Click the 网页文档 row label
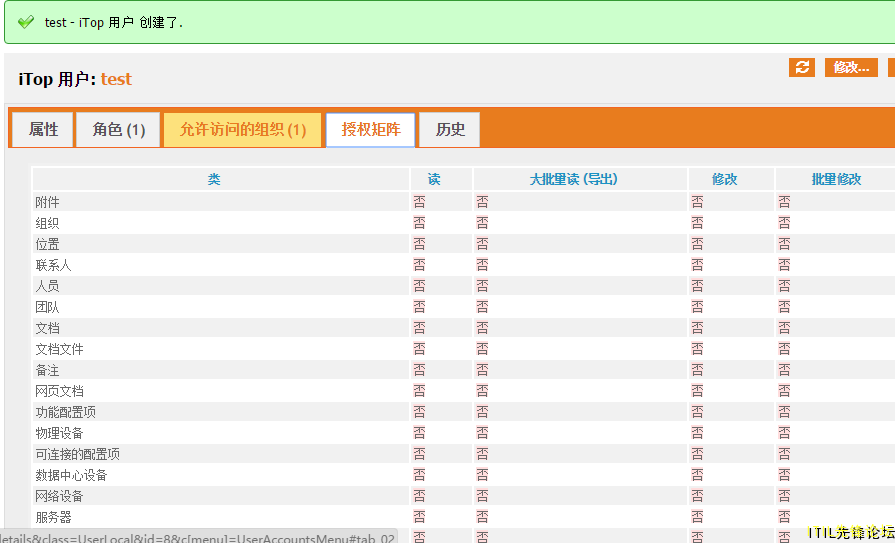Viewport: 895px width, 543px height. tap(59, 391)
